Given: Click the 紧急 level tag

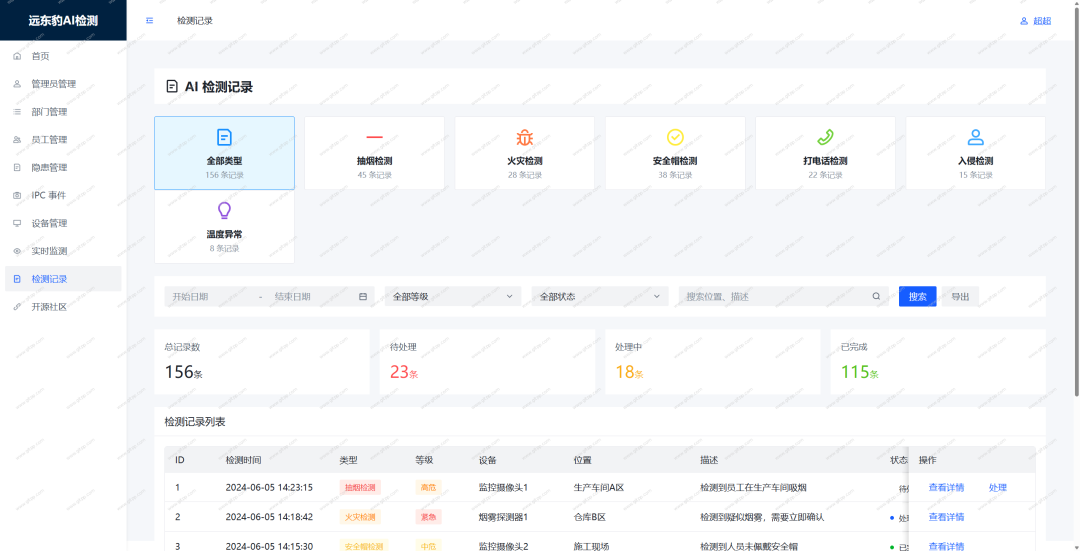Looking at the screenshot, I should click(428, 517).
